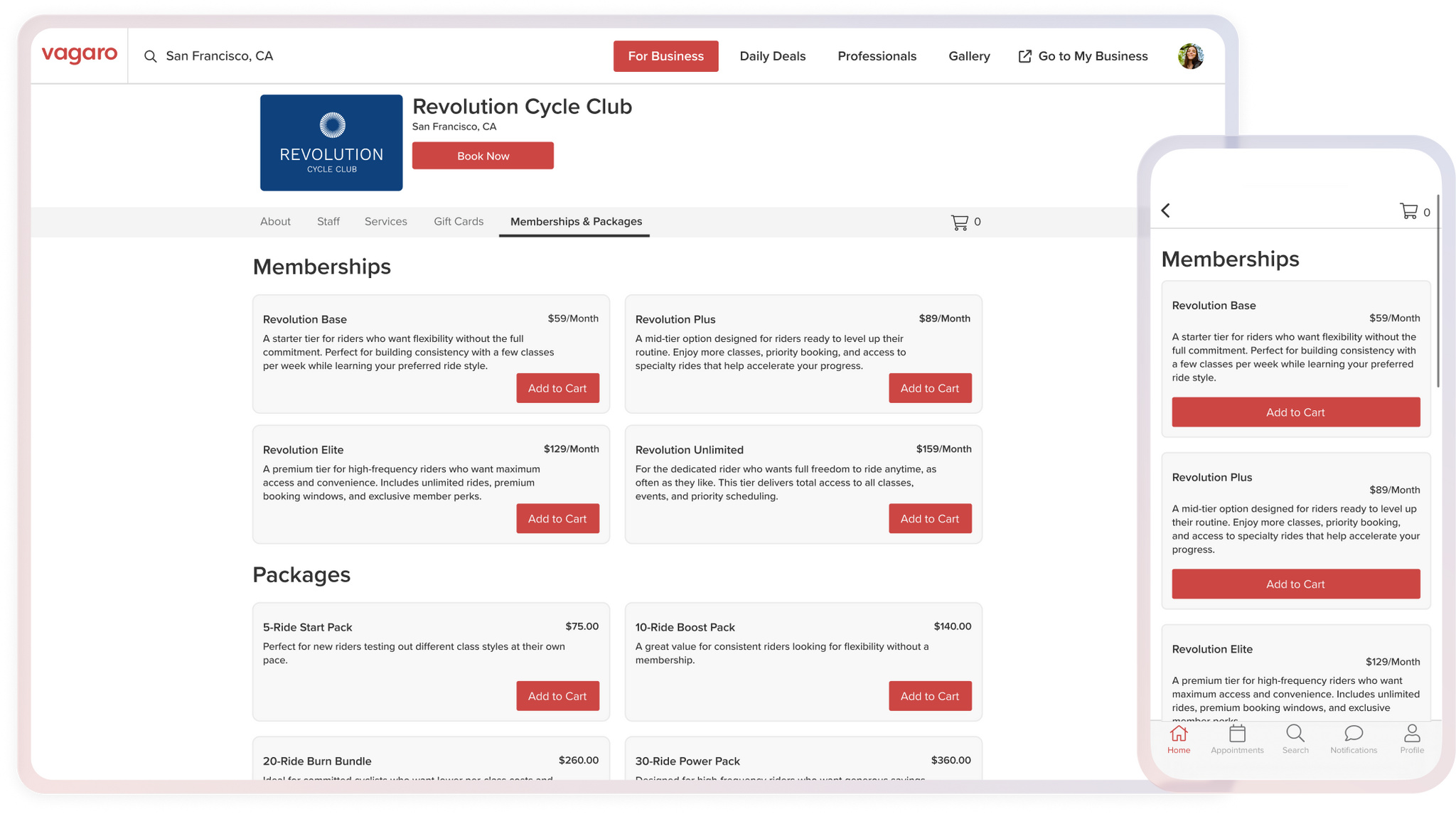Switch to the Gift Cards tab
This screenshot has width=1456, height=814.
coord(459,222)
